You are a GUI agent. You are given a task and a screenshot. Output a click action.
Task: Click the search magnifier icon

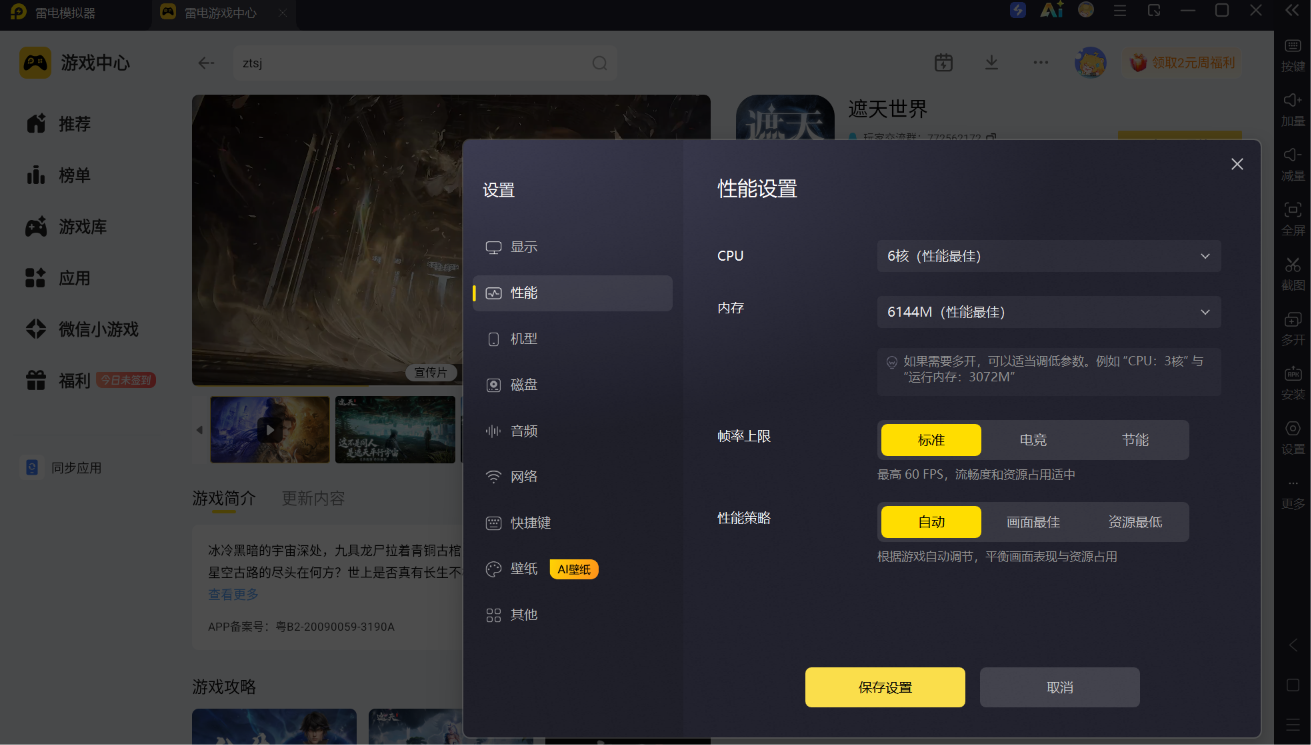(600, 63)
